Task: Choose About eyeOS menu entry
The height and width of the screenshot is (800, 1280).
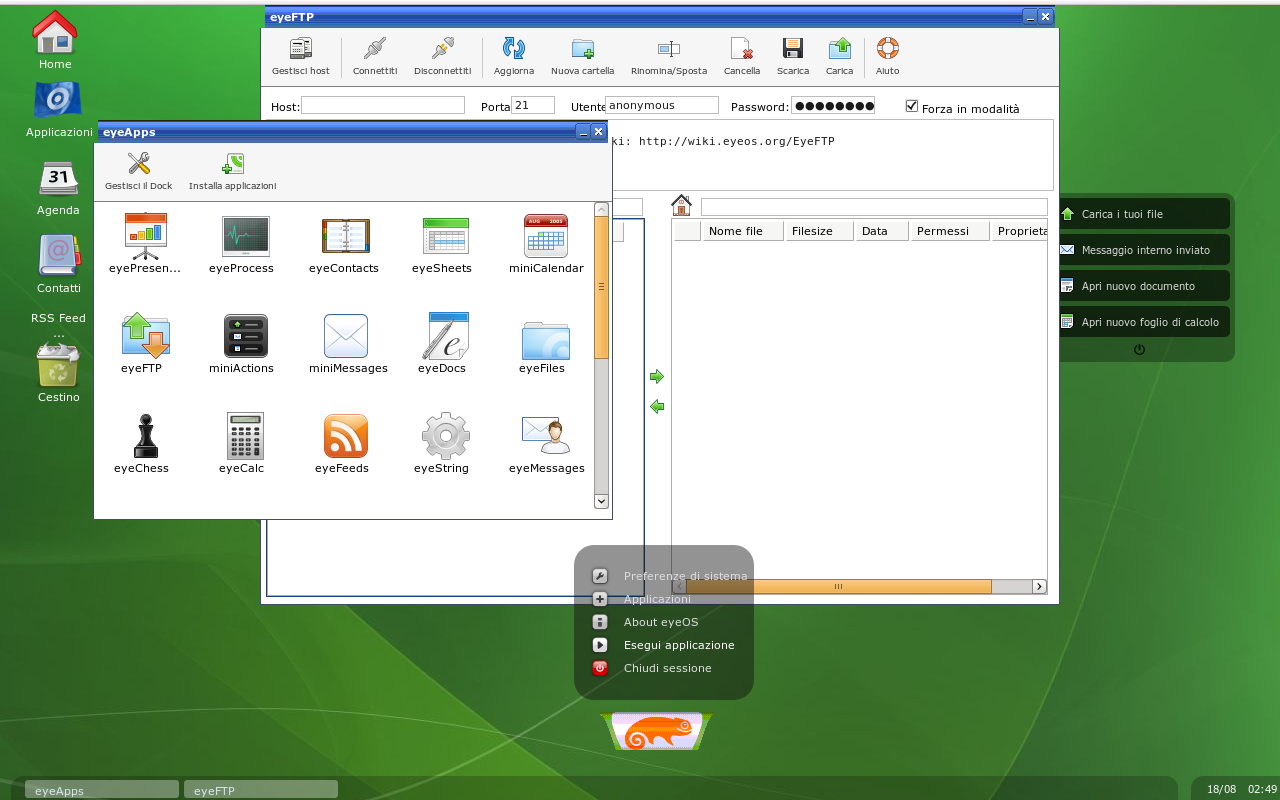Action: point(661,622)
